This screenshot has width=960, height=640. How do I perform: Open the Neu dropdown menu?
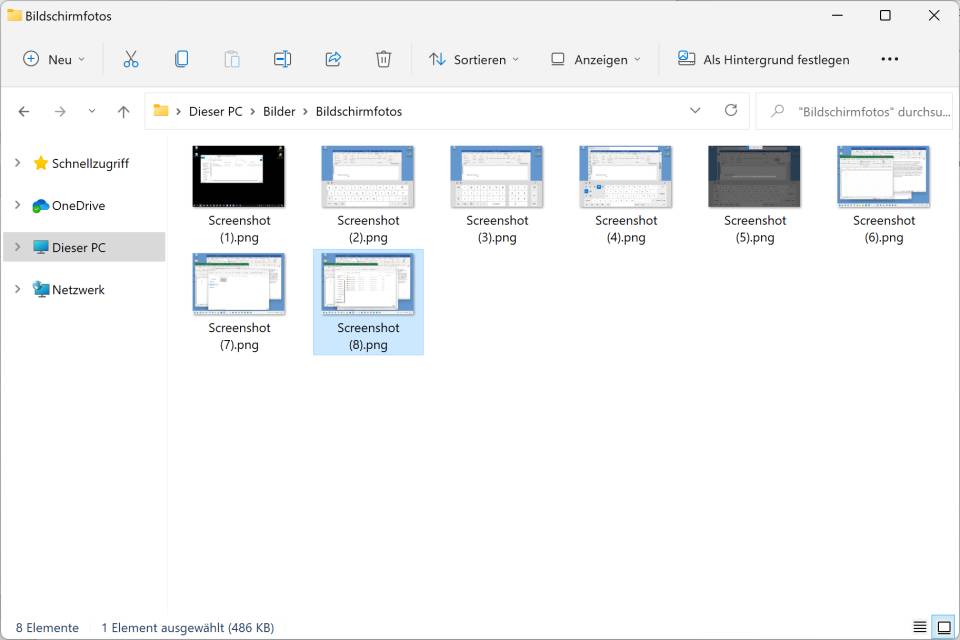click(55, 59)
